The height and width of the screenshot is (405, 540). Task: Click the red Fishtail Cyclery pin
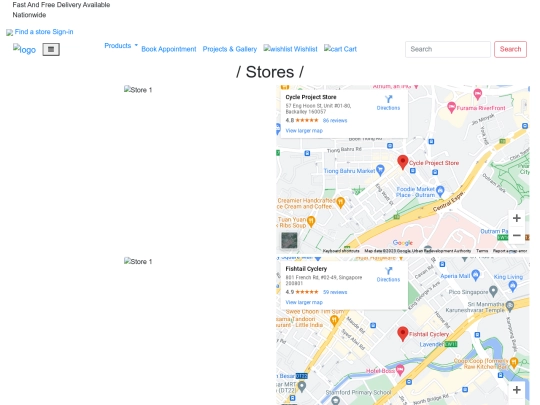(x=403, y=334)
